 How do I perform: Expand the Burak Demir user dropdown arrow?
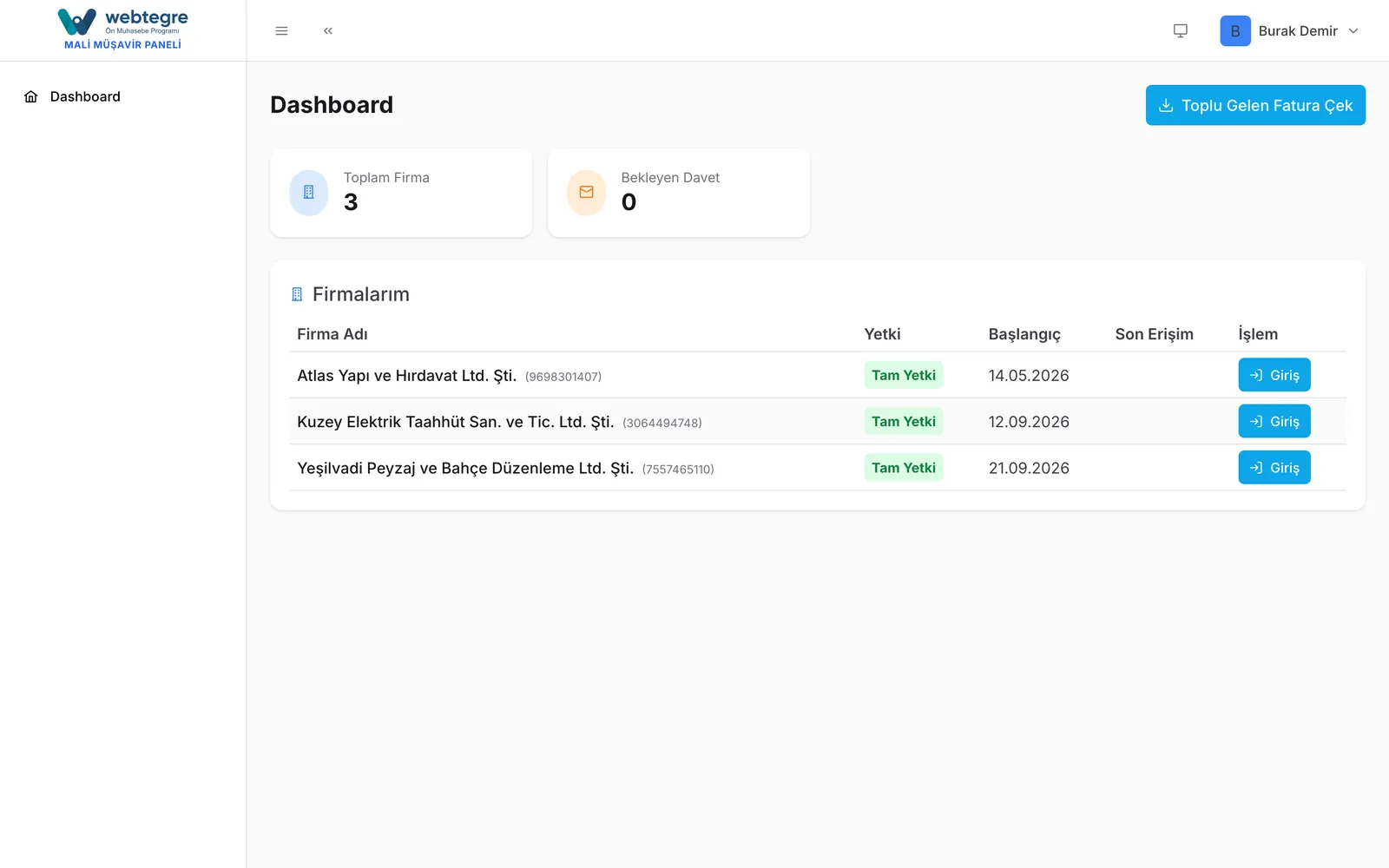click(1353, 31)
